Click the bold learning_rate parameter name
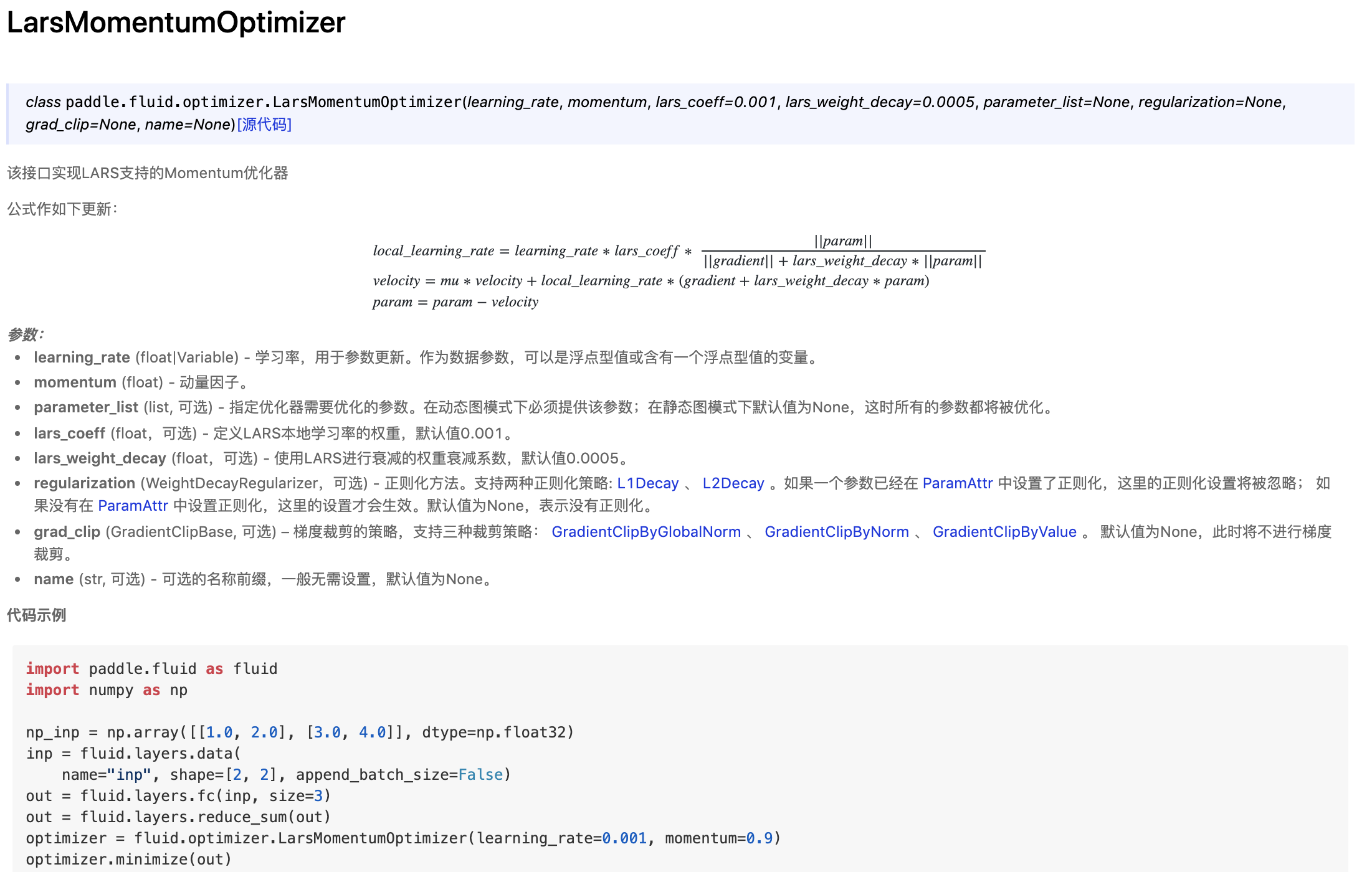Image resolution: width=1372 pixels, height=872 pixels. click(82, 358)
